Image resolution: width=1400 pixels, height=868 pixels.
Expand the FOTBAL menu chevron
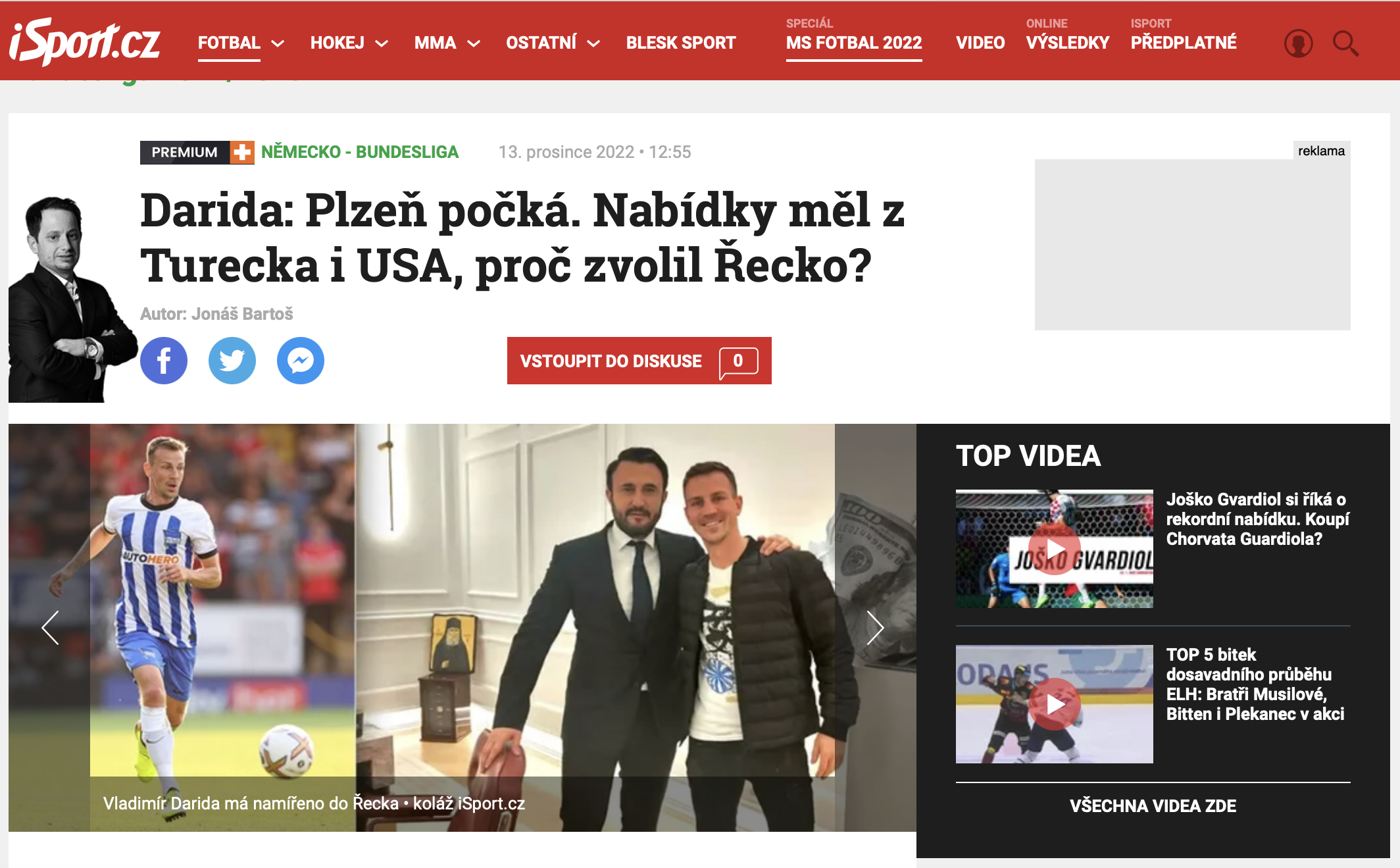278,43
